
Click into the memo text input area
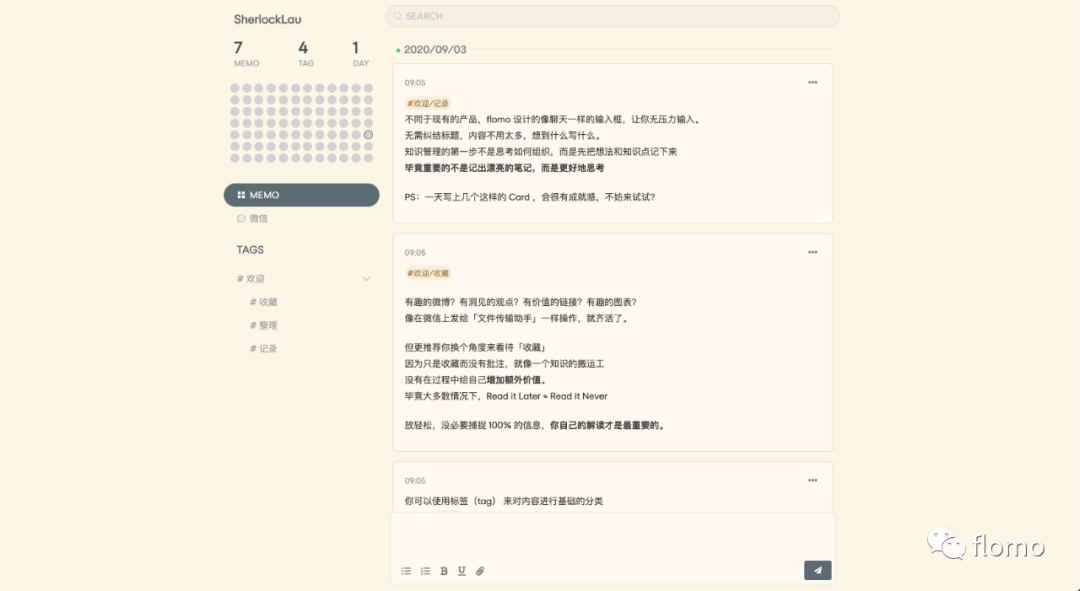click(613, 536)
